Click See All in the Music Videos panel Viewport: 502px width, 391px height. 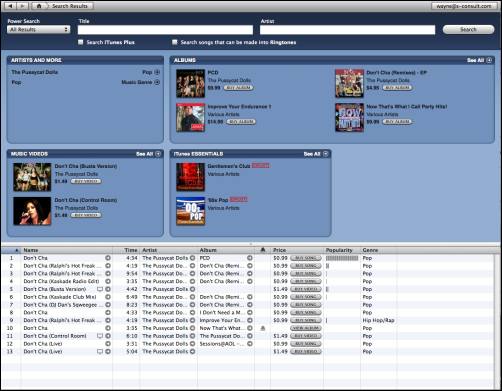tap(148, 154)
